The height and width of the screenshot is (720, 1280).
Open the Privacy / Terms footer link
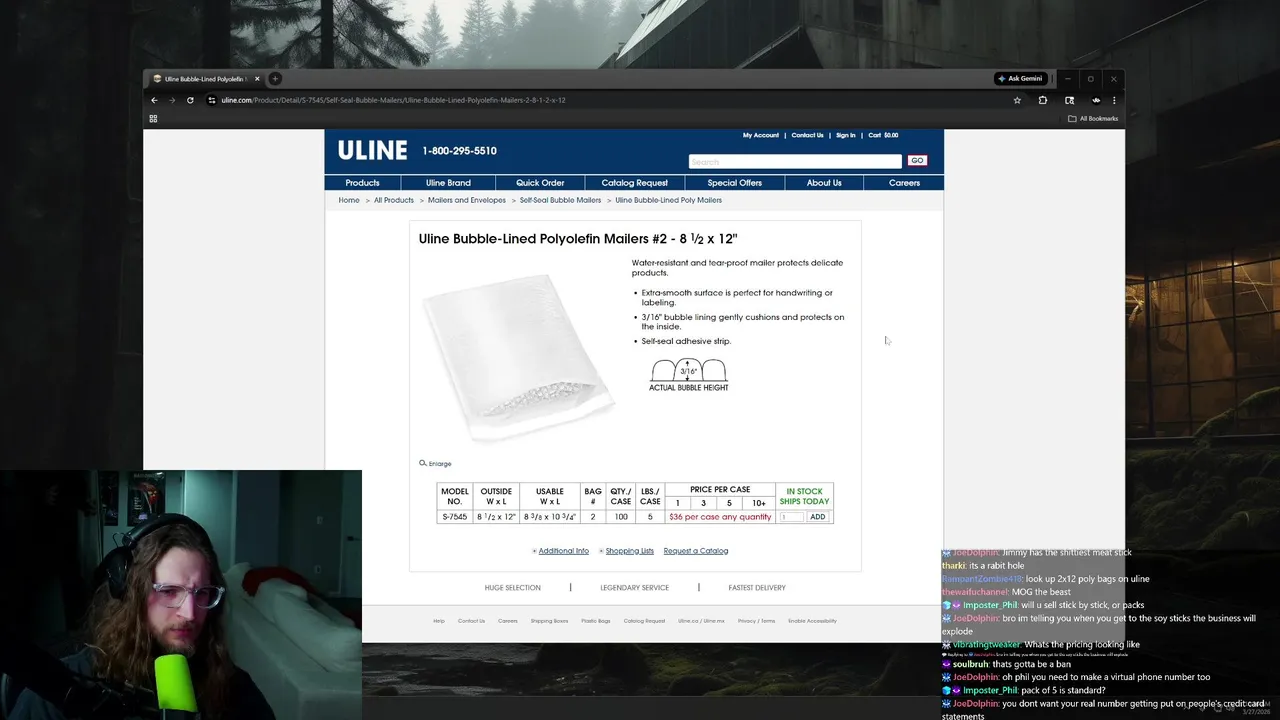coord(756,621)
